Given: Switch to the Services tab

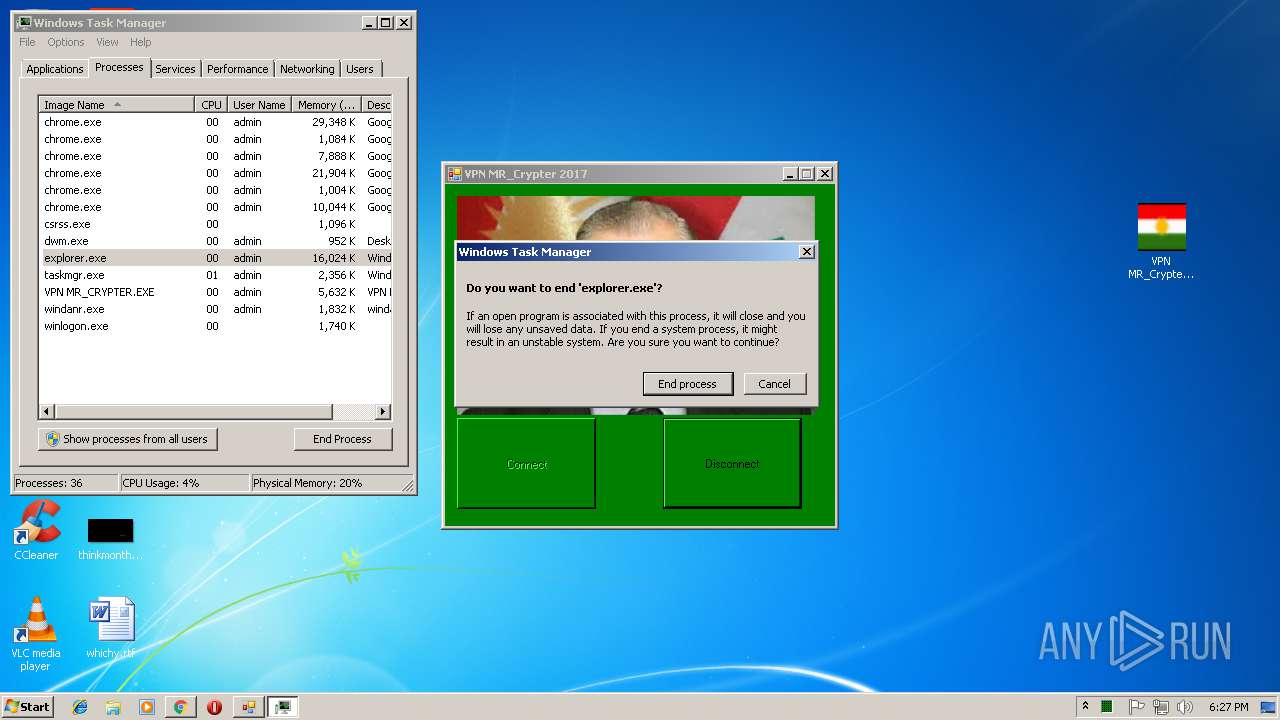Looking at the screenshot, I should (175, 69).
